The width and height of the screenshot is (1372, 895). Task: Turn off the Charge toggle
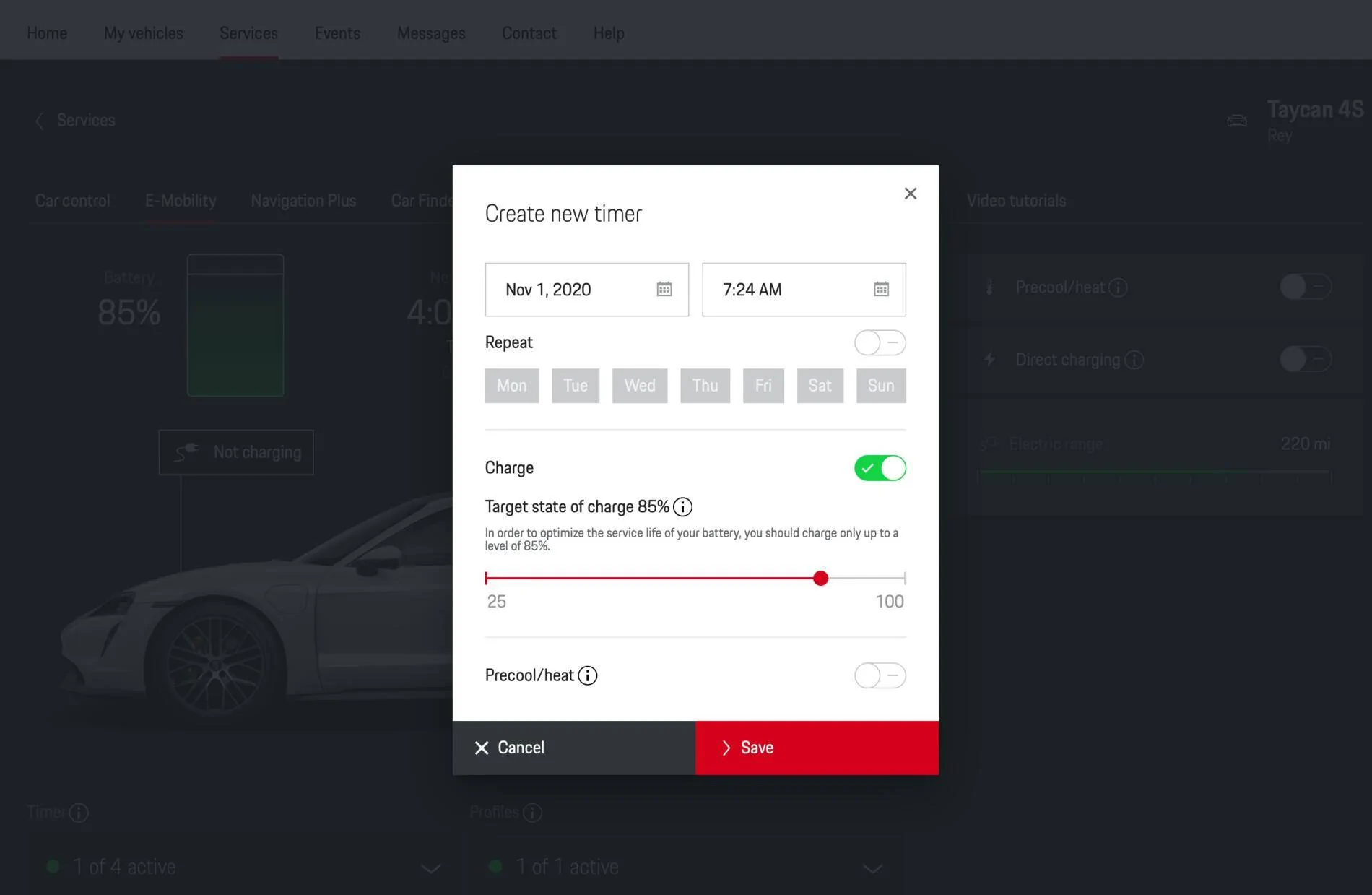pyautogui.click(x=880, y=468)
